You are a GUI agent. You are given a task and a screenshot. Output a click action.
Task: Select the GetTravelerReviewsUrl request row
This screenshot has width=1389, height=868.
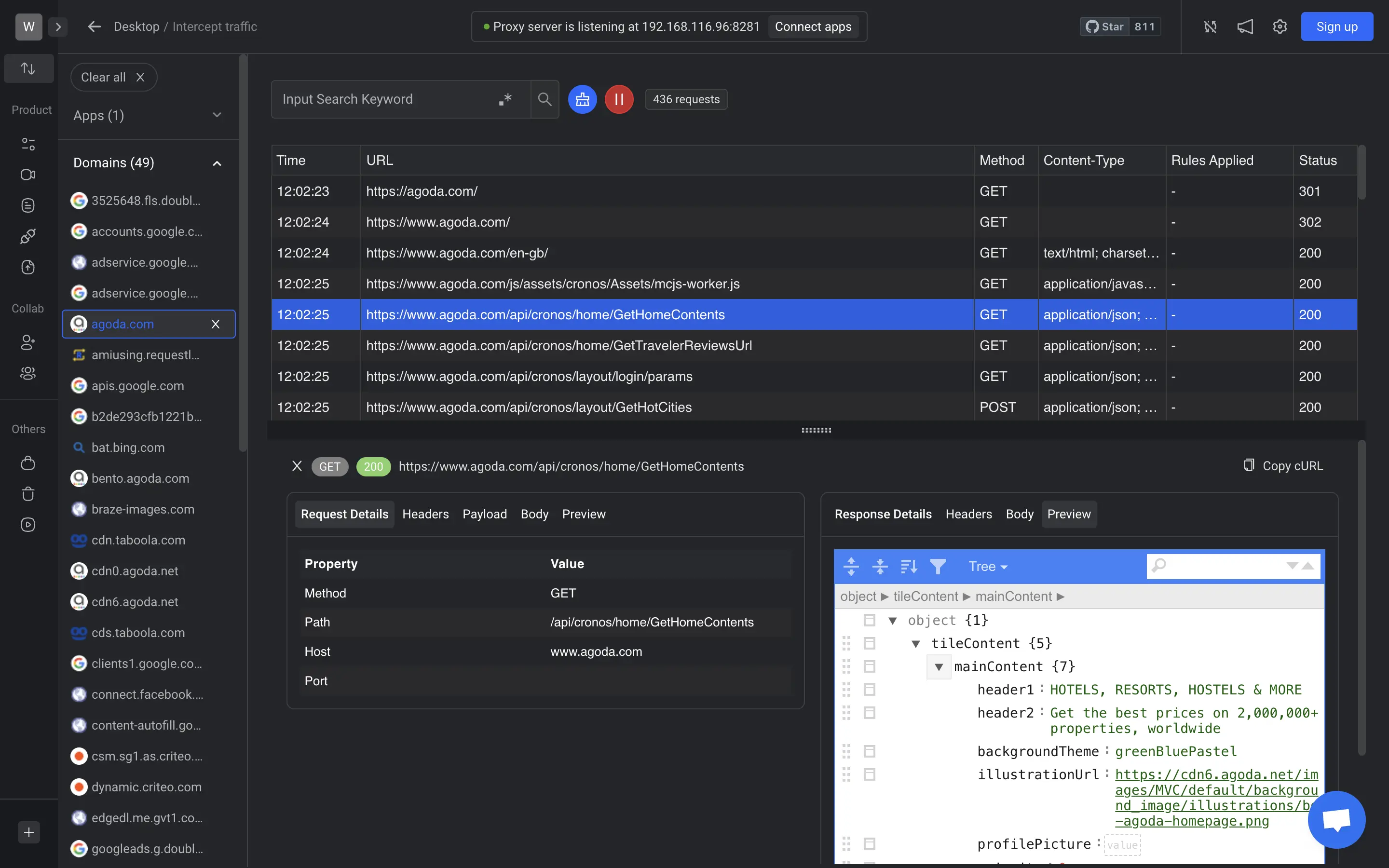point(814,346)
